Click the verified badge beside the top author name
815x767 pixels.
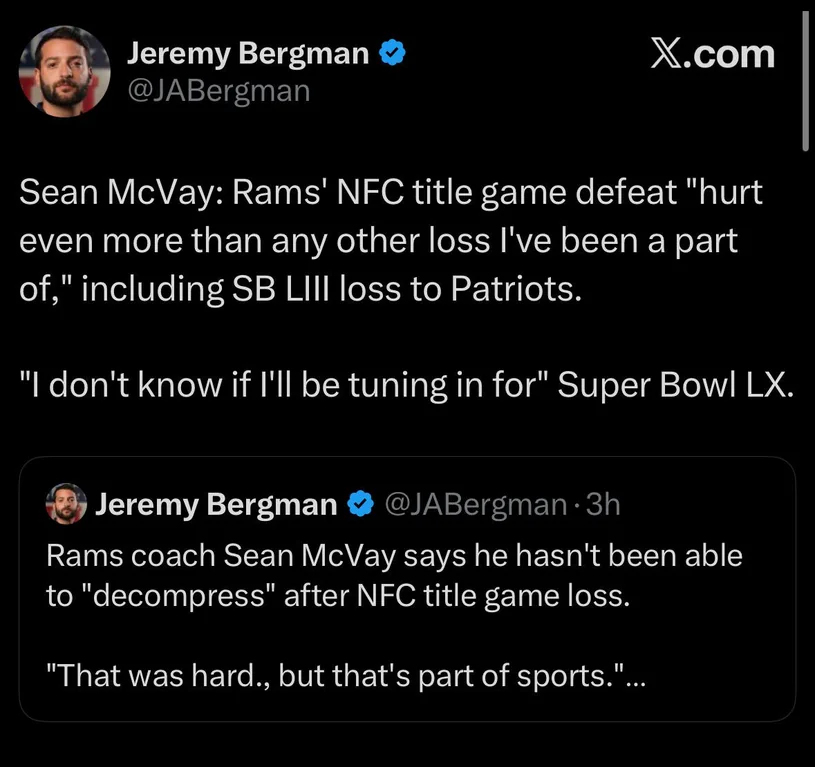pyautogui.click(x=392, y=54)
